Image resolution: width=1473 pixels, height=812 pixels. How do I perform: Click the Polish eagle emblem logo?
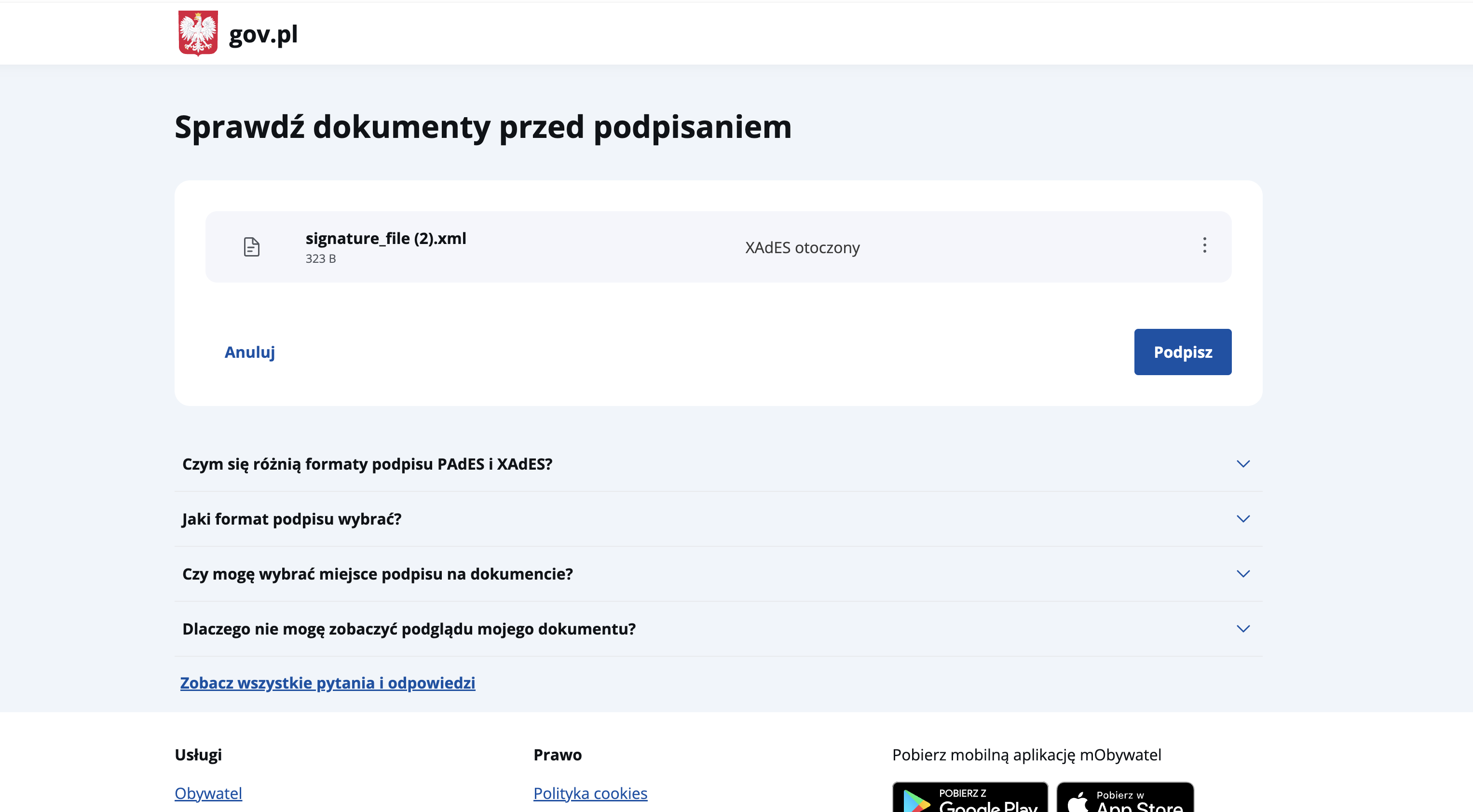pyautogui.click(x=198, y=33)
